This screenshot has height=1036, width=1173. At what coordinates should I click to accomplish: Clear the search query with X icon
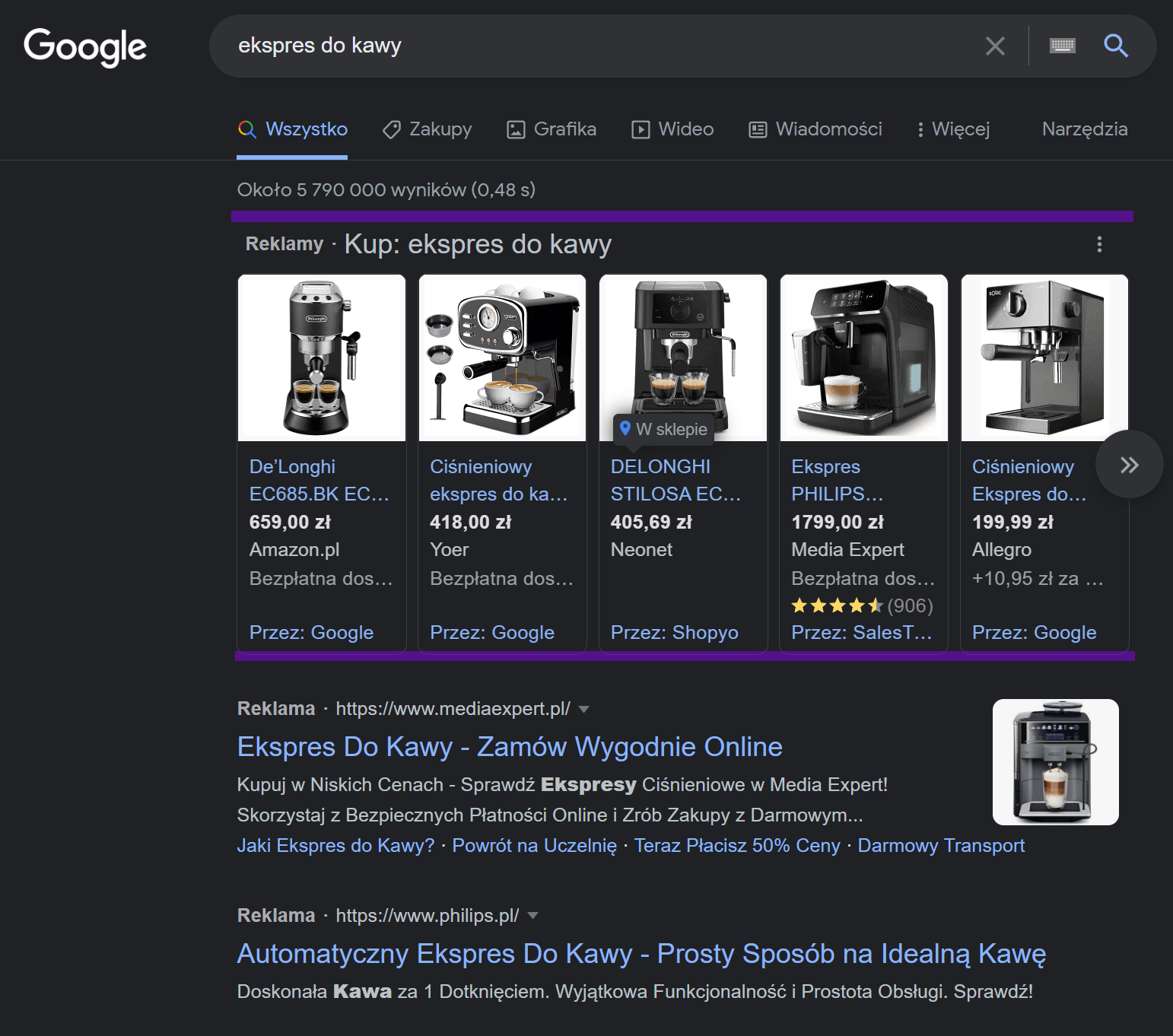[995, 46]
